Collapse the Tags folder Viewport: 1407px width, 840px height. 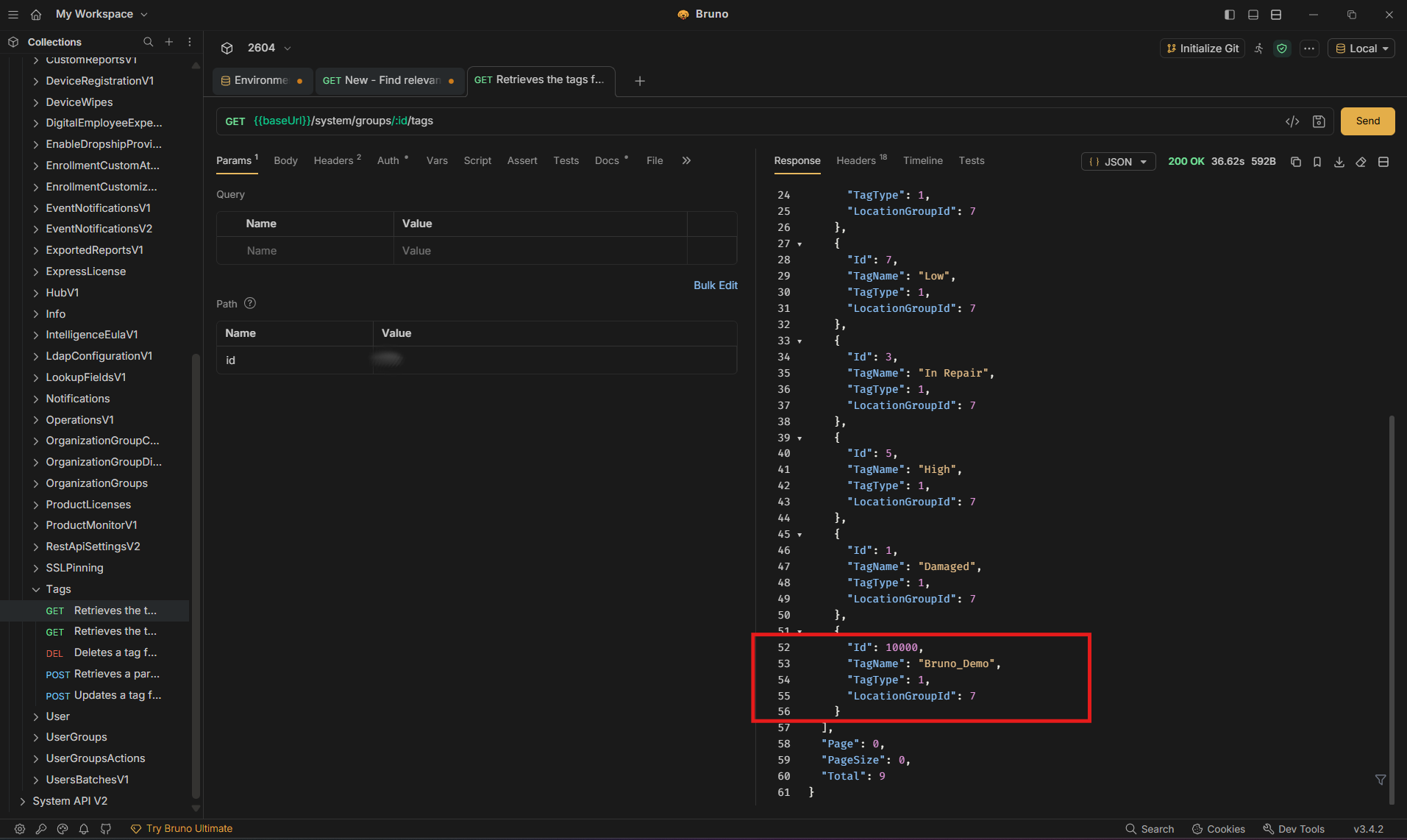tap(36, 589)
